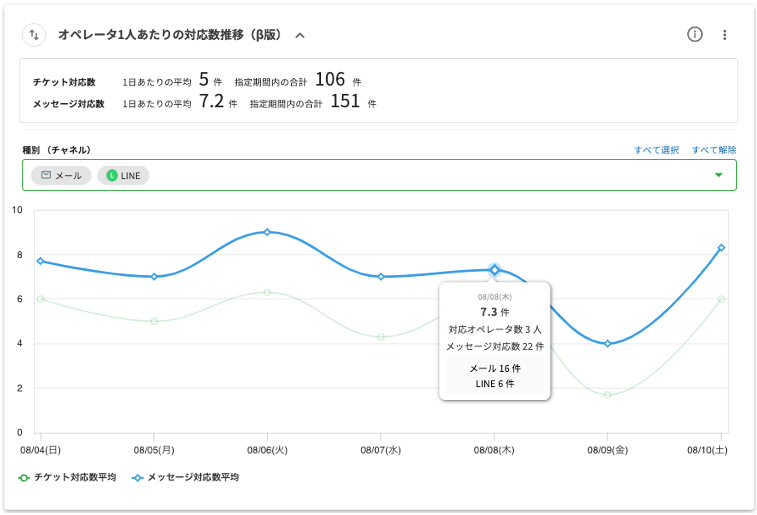The width and height of the screenshot is (757, 515).
Task: Open the info icon tooltip
Action: 695,35
